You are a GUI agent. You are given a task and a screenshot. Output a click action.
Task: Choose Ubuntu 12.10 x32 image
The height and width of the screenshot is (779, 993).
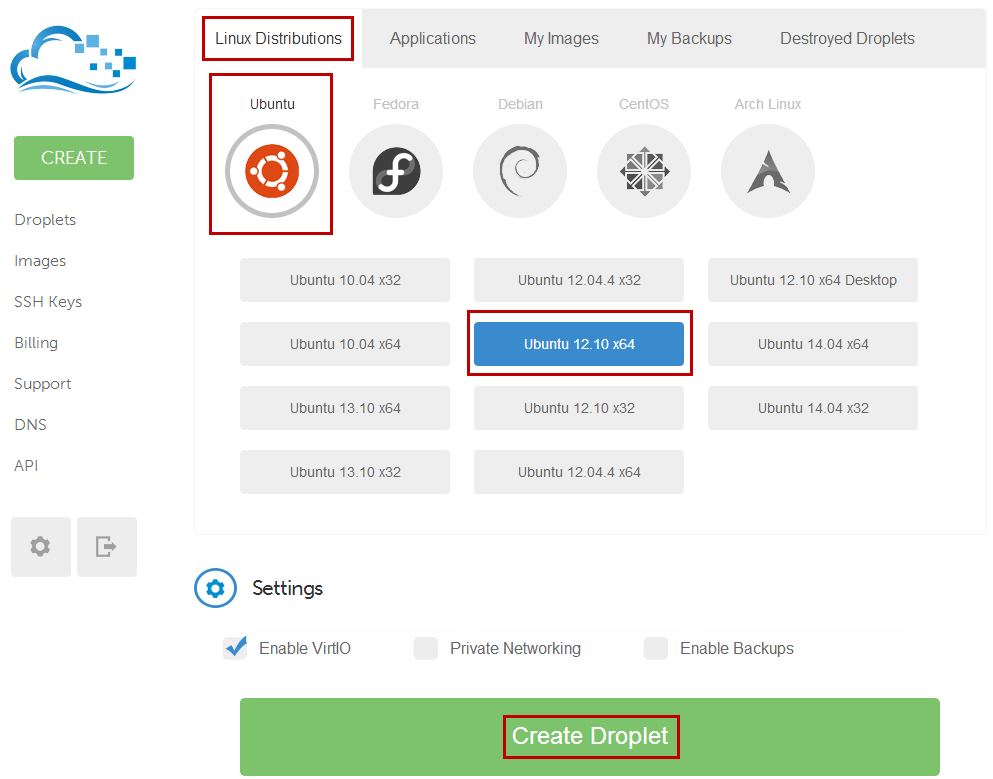579,408
